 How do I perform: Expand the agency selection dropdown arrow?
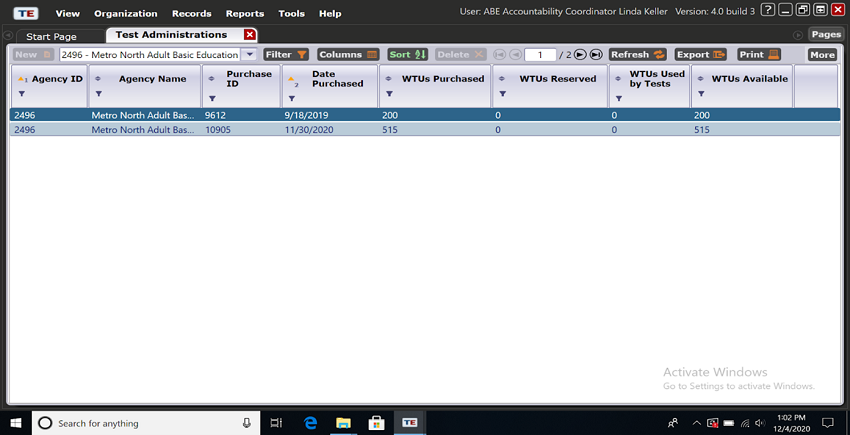pos(248,54)
